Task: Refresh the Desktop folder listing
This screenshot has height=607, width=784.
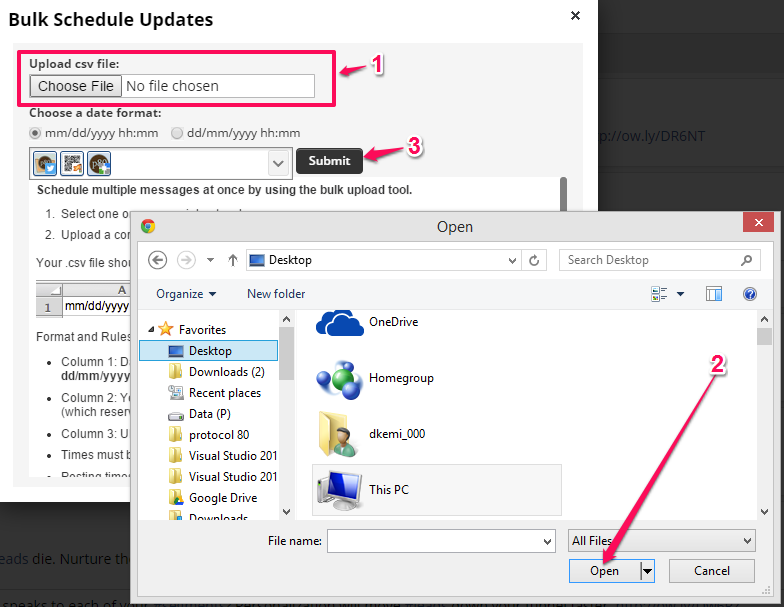Action: tap(535, 260)
